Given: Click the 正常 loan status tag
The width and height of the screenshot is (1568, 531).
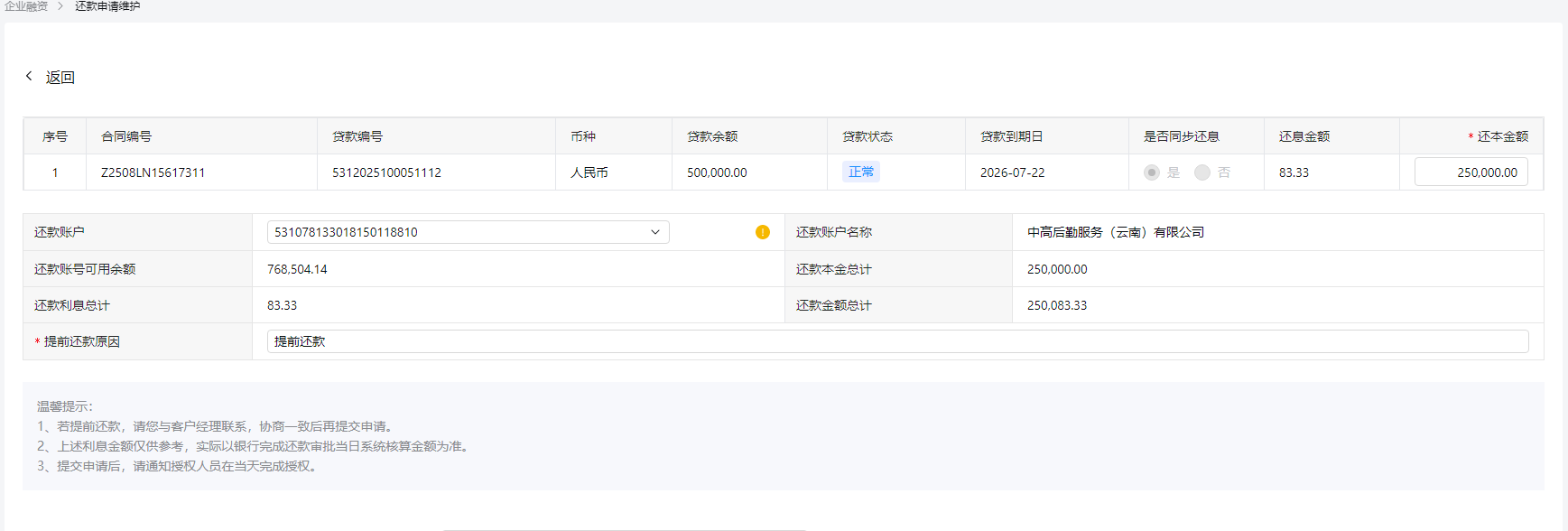Looking at the screenshot, I should coord(861,172).
